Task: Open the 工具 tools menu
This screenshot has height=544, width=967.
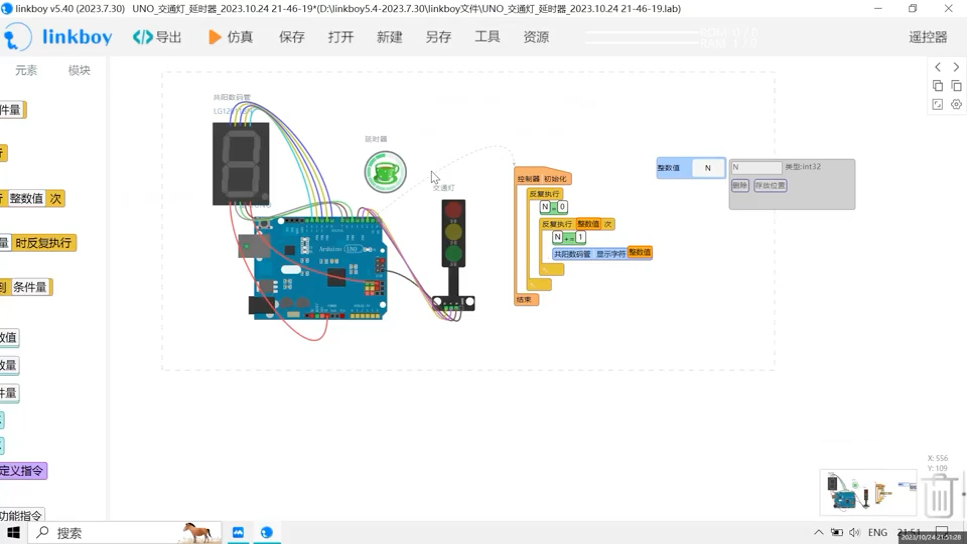Action: (487, 37)
